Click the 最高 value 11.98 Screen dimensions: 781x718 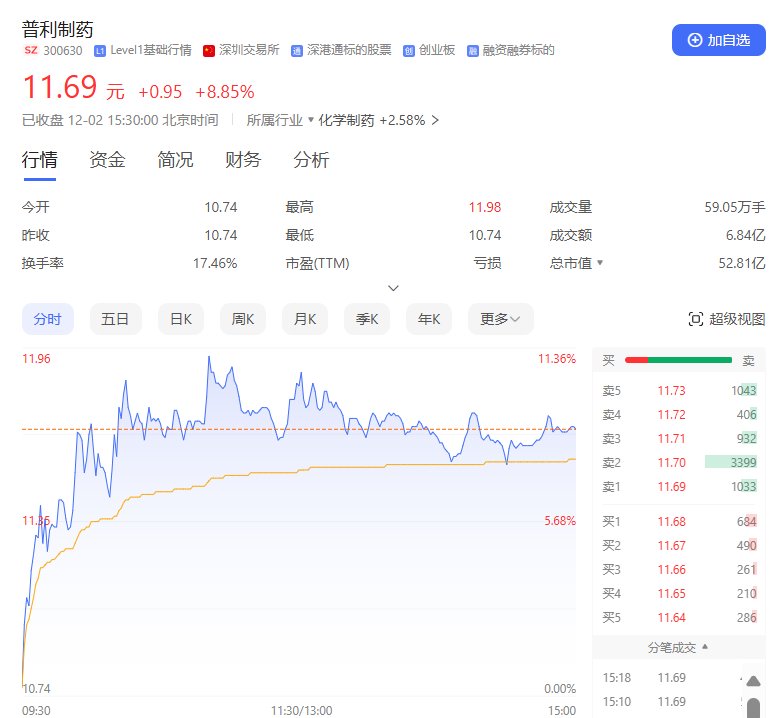point(485,207)
